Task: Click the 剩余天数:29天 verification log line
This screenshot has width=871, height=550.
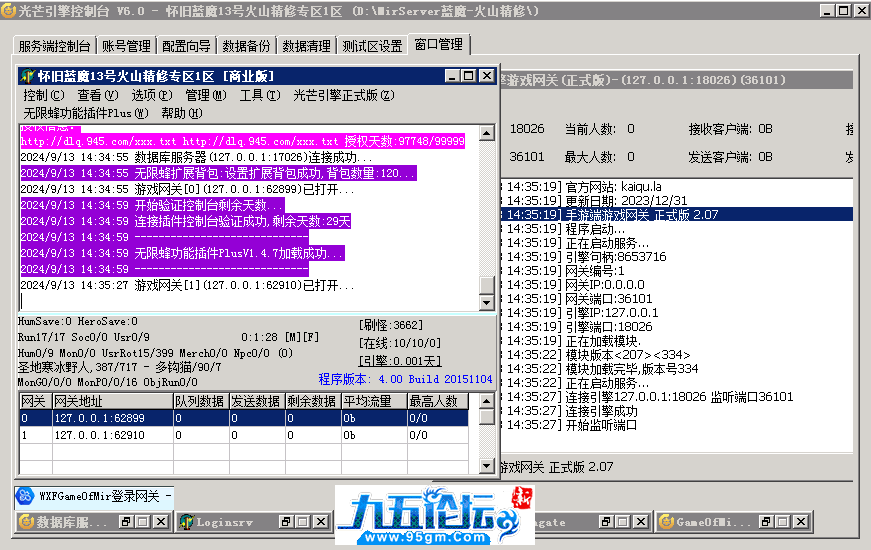Action: tap(186, 222)
